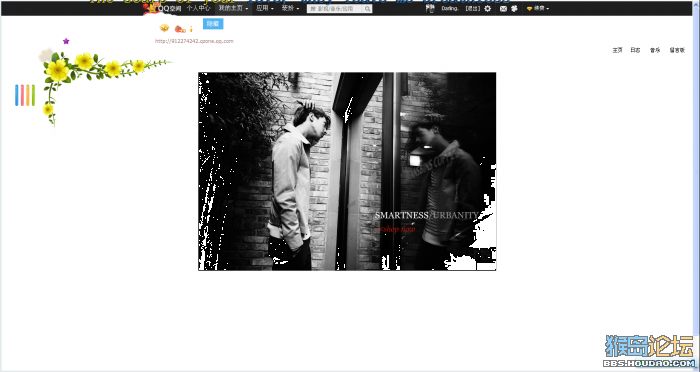
Task: Focus the top bar search input field
Action: coord(335,8)
